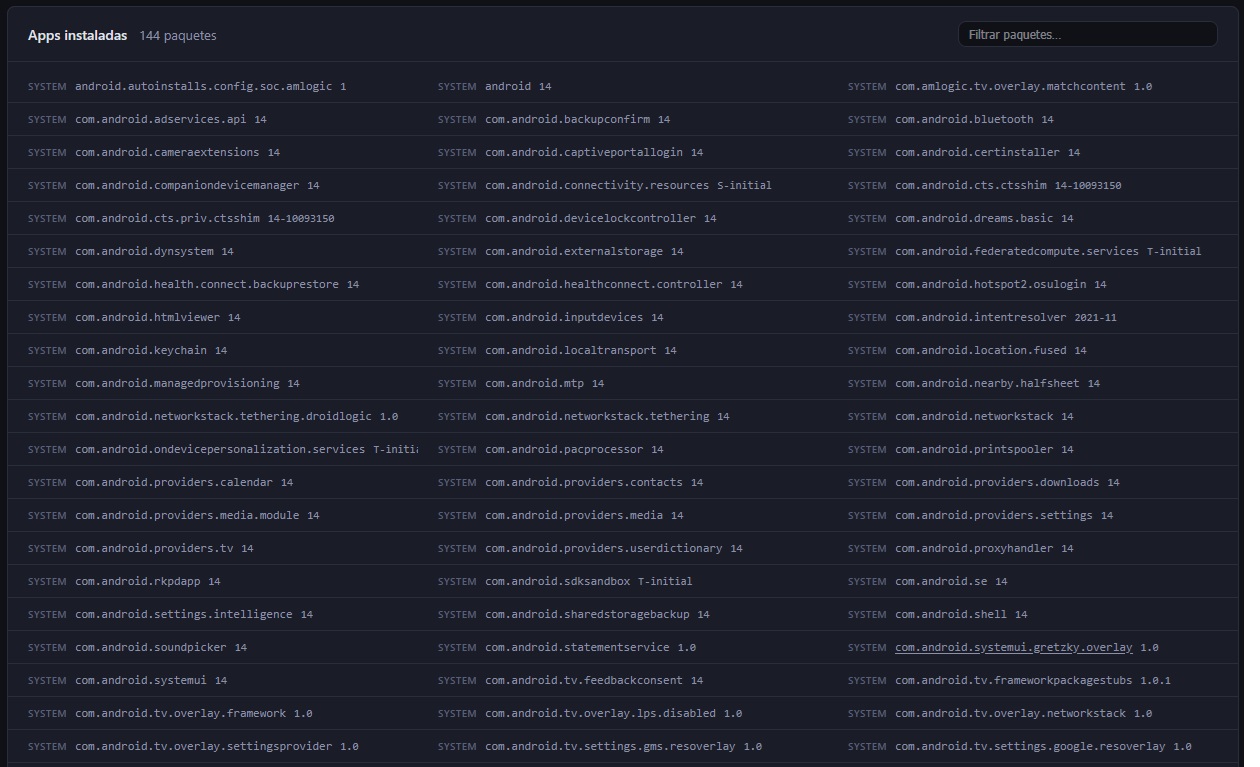Image resolution: width=1260 pixels, height=767 pixels.
Task: Click com.android.connectivity.resources package
Action: (x=597, y=185)
